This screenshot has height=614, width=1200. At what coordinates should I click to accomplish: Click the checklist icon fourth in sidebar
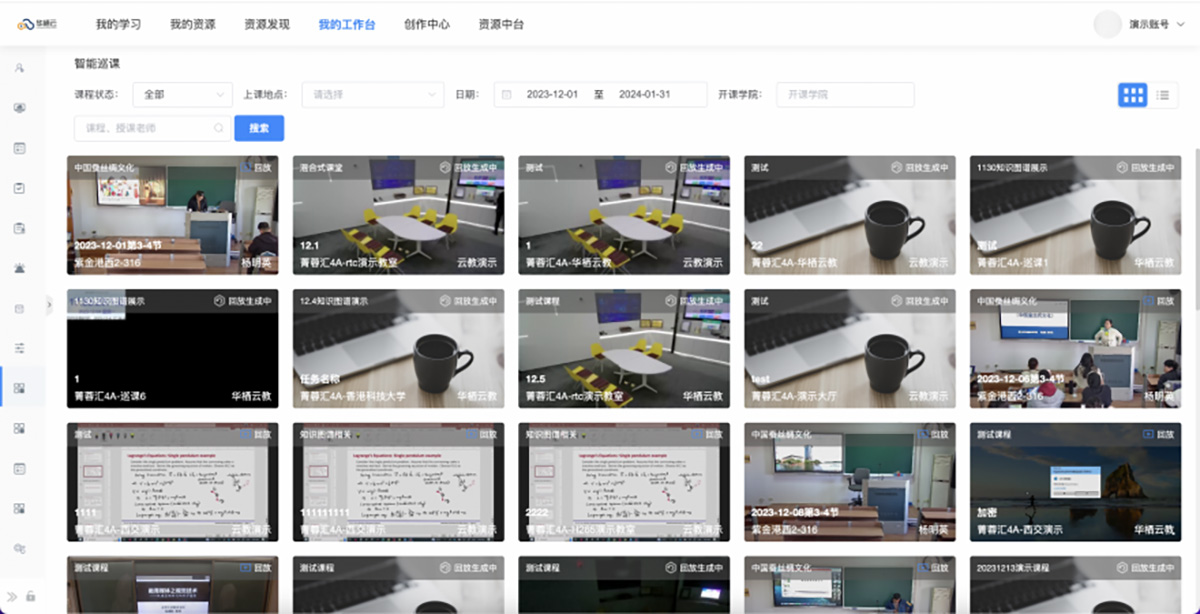tap(19, 188)
